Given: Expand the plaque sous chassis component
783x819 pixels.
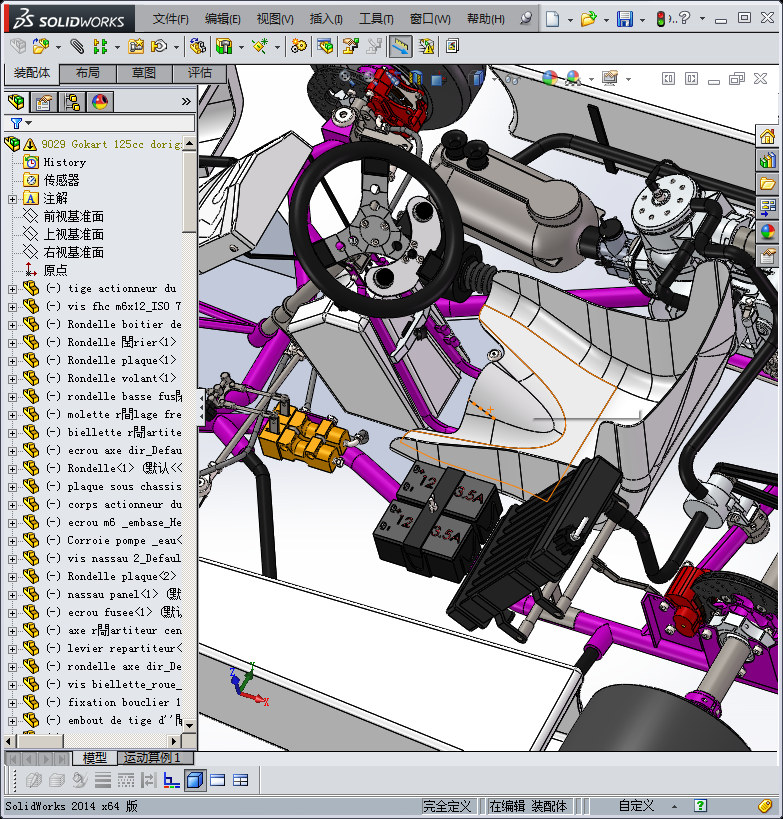Looking at the screenshot, I should click(13, 487).
